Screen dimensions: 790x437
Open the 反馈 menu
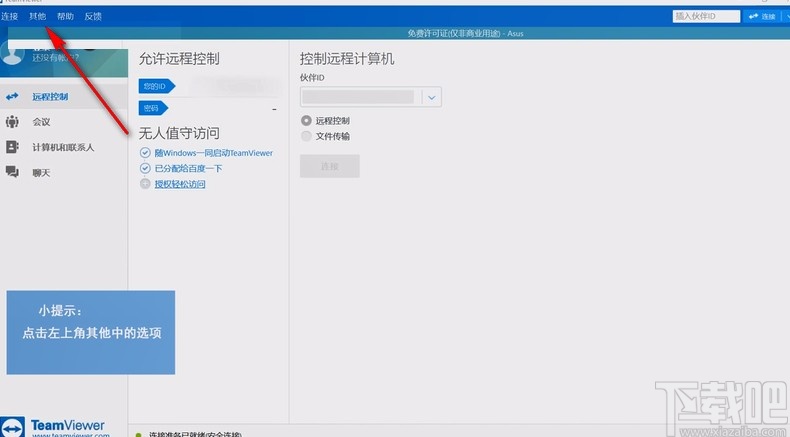pos(93,17)
